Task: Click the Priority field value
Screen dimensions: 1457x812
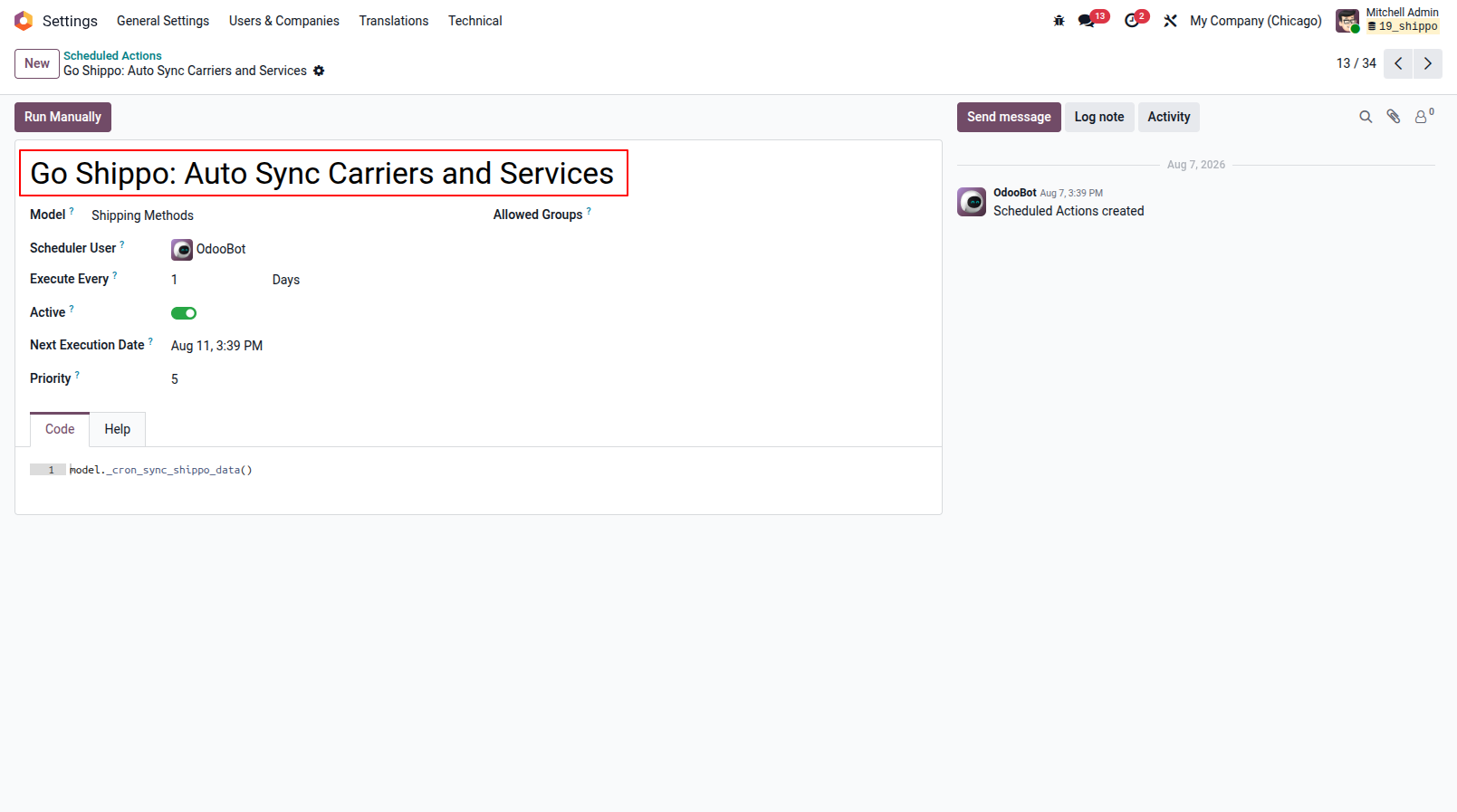Action: (x=175, y=379)
